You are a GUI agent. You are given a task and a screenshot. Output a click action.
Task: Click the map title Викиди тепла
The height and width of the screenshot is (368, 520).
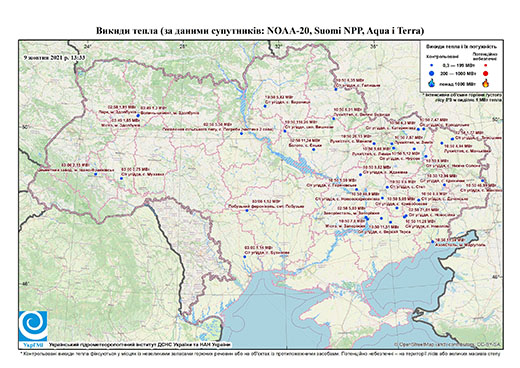(260, 31)
